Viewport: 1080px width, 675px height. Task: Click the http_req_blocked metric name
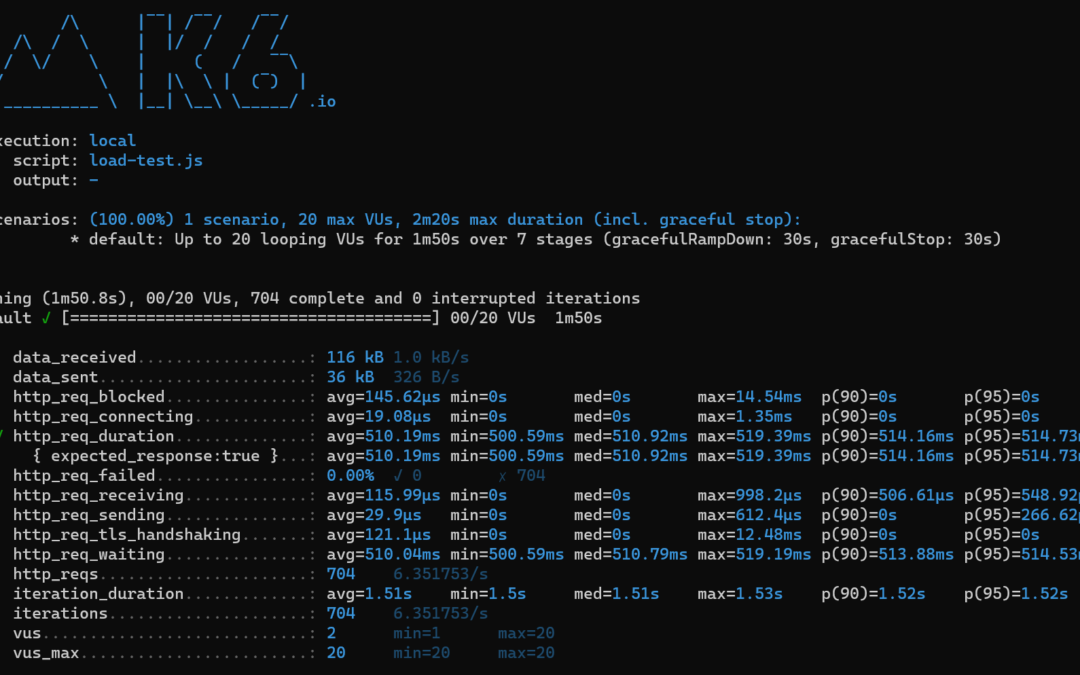pyautogui.click(x=89, y=397)
